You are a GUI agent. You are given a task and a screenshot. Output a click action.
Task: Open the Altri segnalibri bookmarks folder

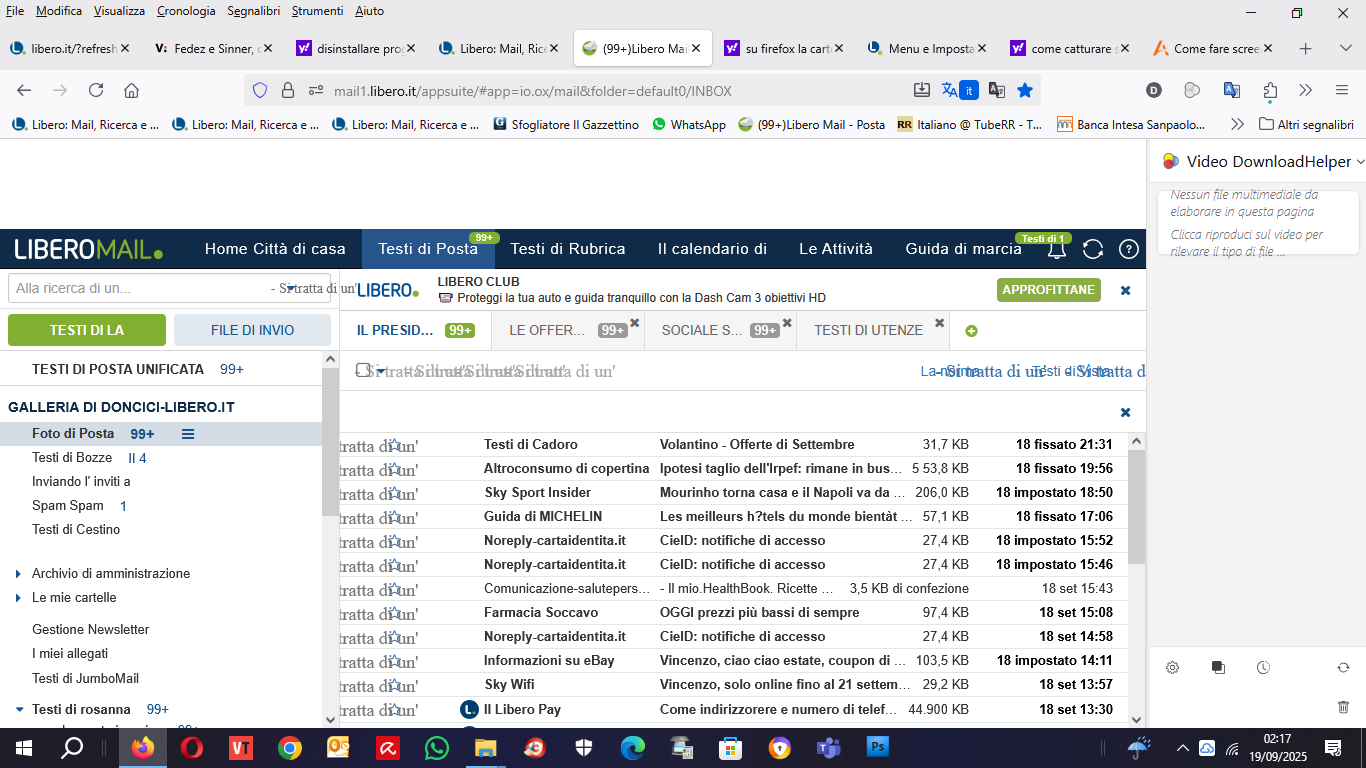pyautogui.click(x=1306, y=124)
